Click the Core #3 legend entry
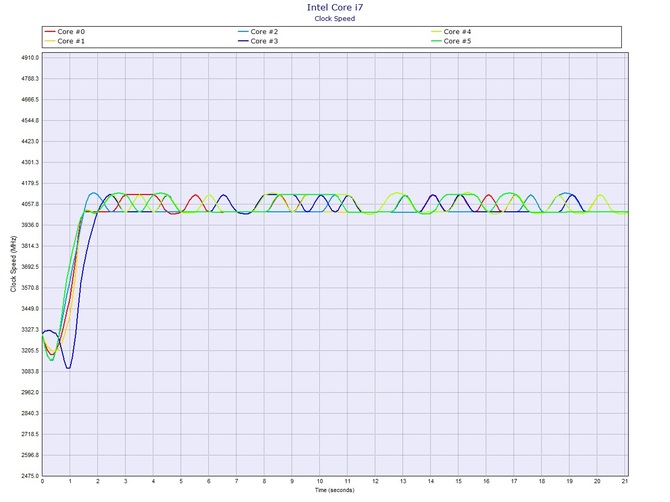The width and height of the screenshot is (670, 502). coord(258,41)
